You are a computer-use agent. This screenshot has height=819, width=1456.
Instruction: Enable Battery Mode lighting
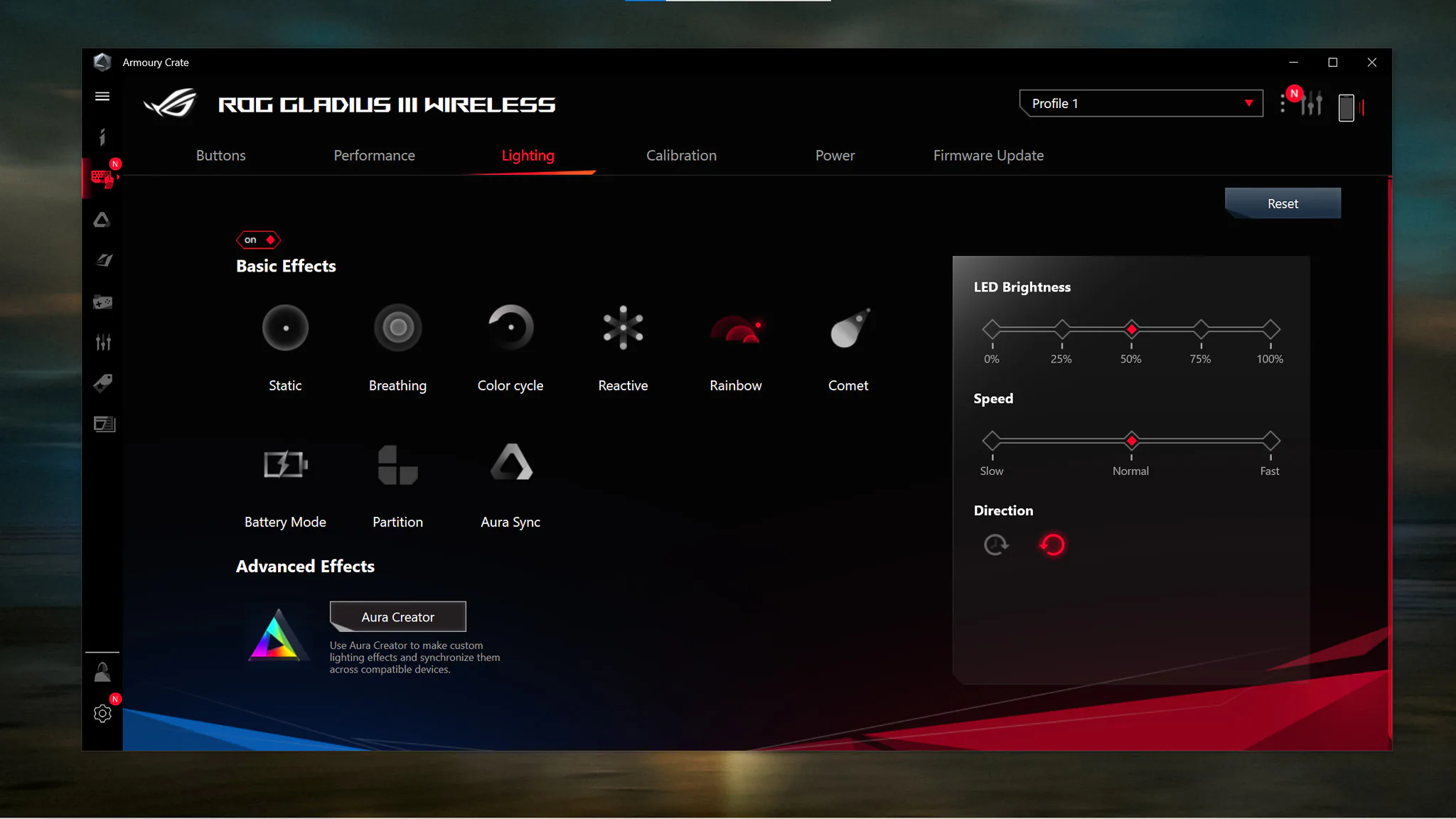(x=285, y=465)
